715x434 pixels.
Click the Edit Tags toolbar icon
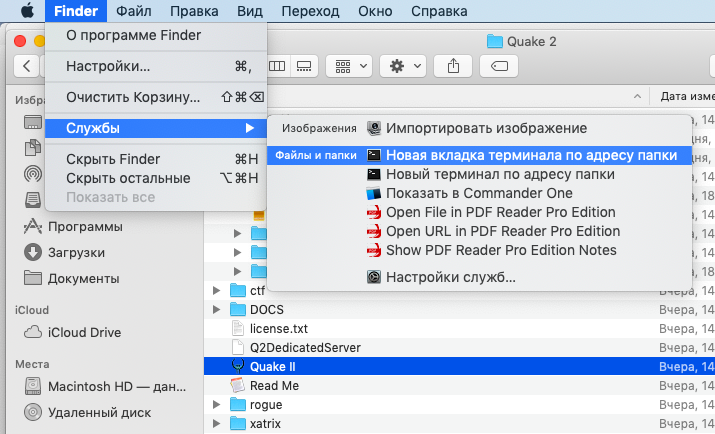(499, 66)
